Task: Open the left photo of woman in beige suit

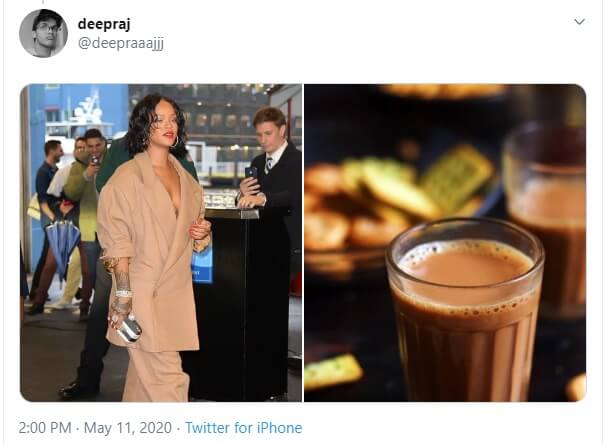Action: tap(161, 243)
